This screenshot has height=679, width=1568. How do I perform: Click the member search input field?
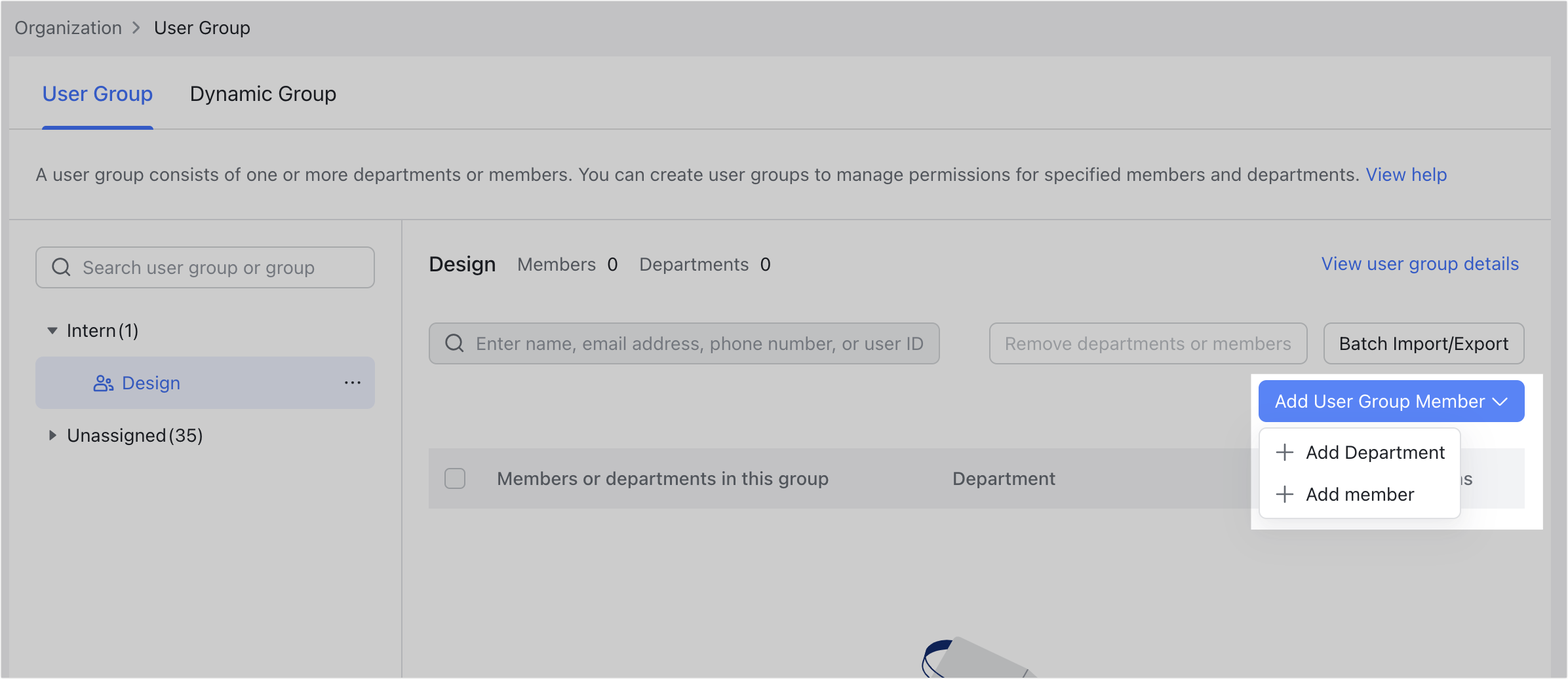[x=688, y=343]
